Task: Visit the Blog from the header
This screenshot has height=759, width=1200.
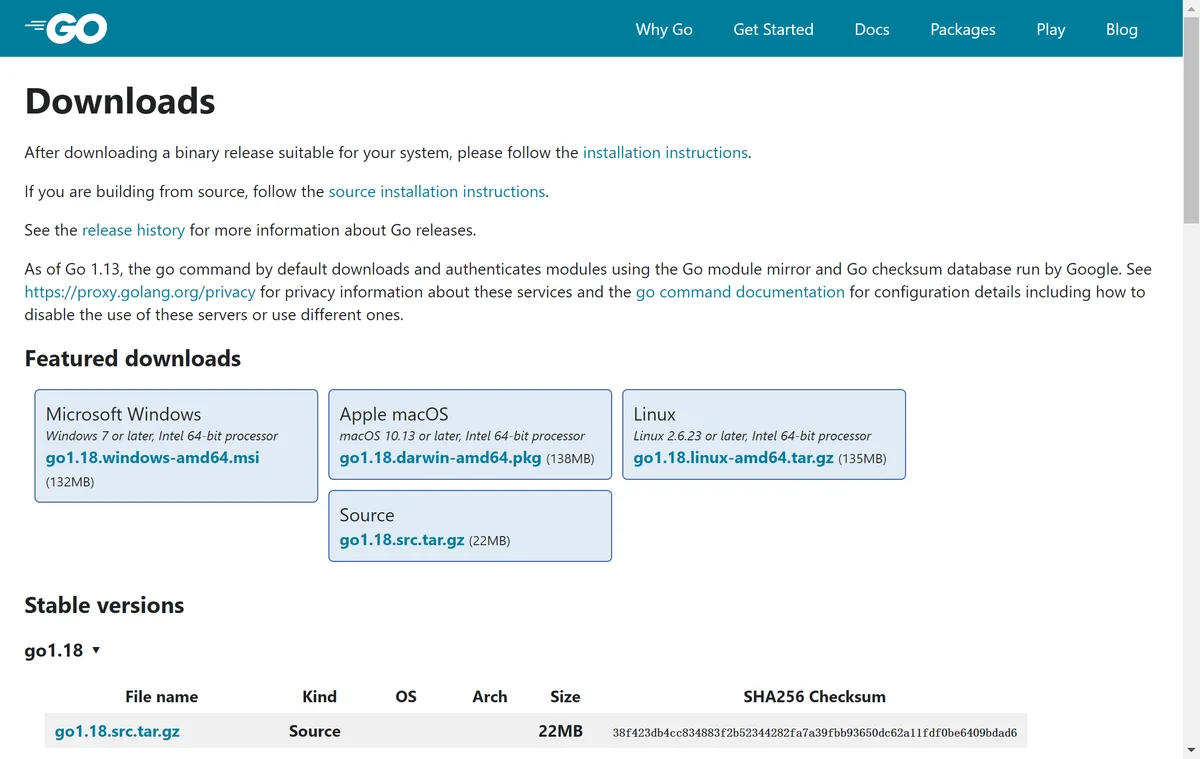Action: (1121, 29)
